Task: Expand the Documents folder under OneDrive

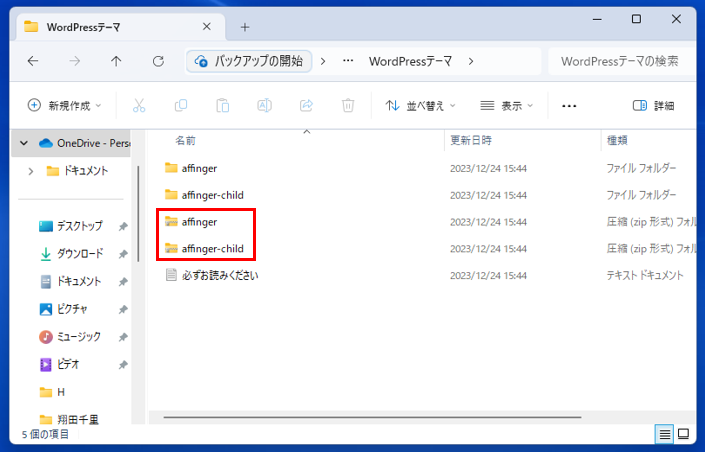Action: point(31,171)
